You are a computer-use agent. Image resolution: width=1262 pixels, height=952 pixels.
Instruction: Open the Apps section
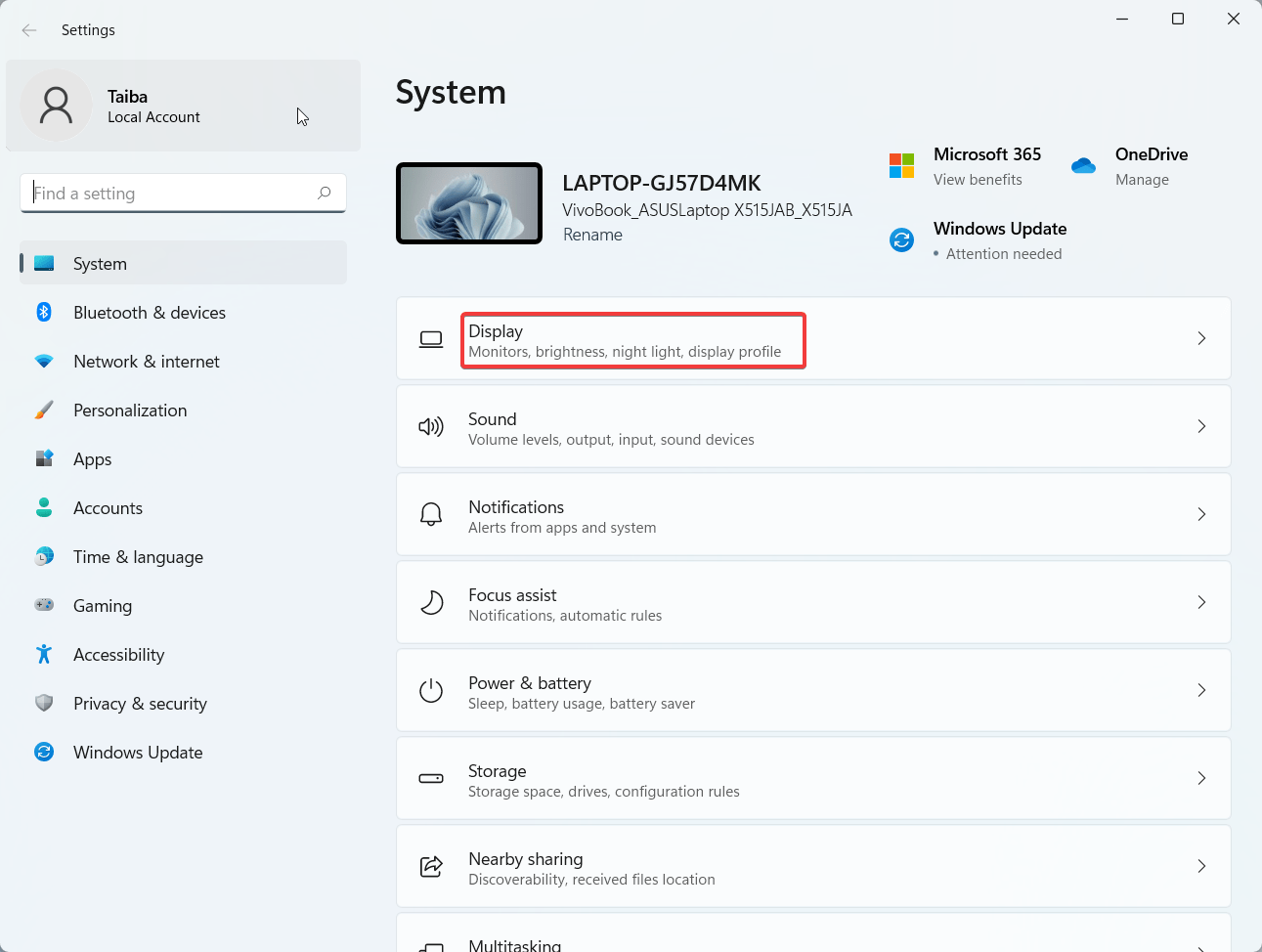(x=184, y=458)
